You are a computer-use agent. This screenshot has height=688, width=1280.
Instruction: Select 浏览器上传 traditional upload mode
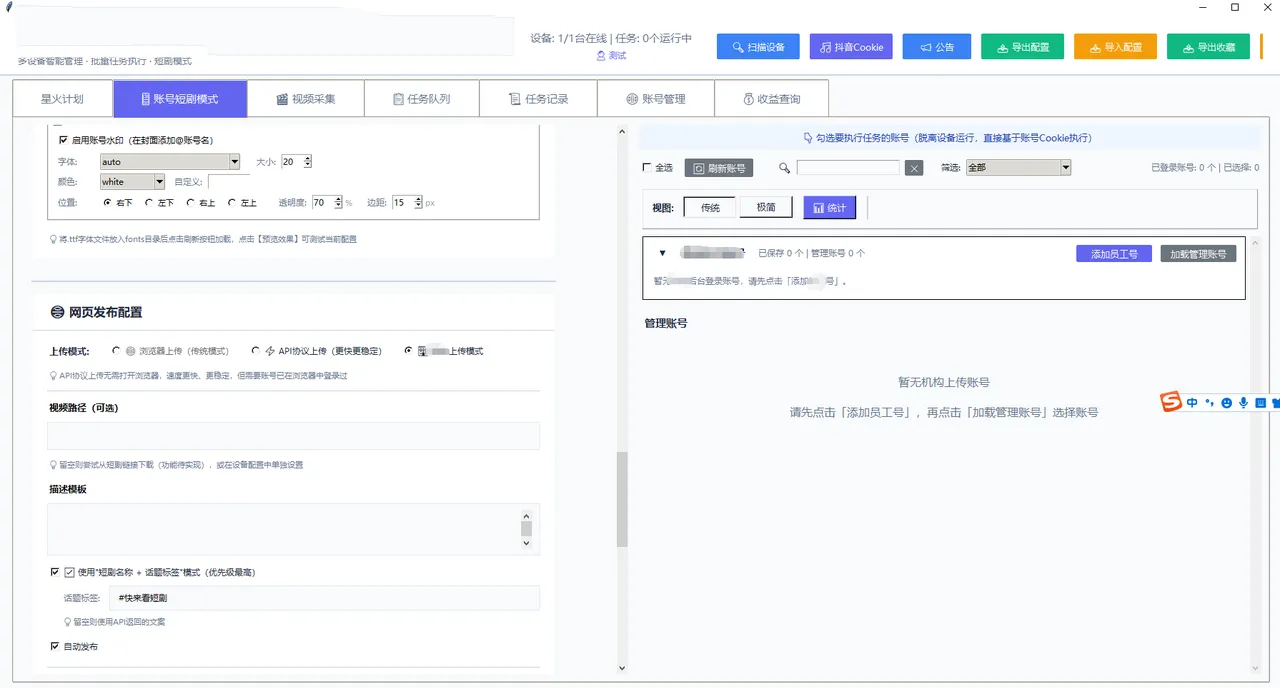117,351
